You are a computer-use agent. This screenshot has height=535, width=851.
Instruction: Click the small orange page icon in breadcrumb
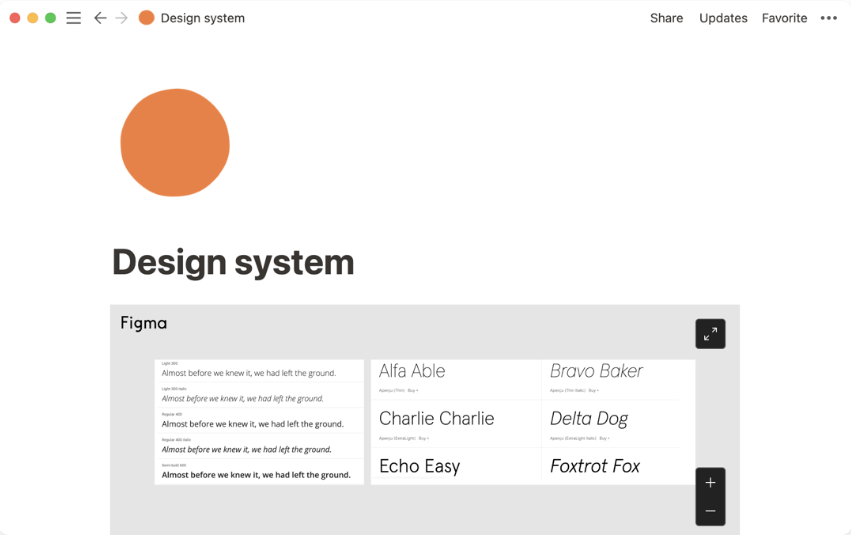click(x=147, y=18)
